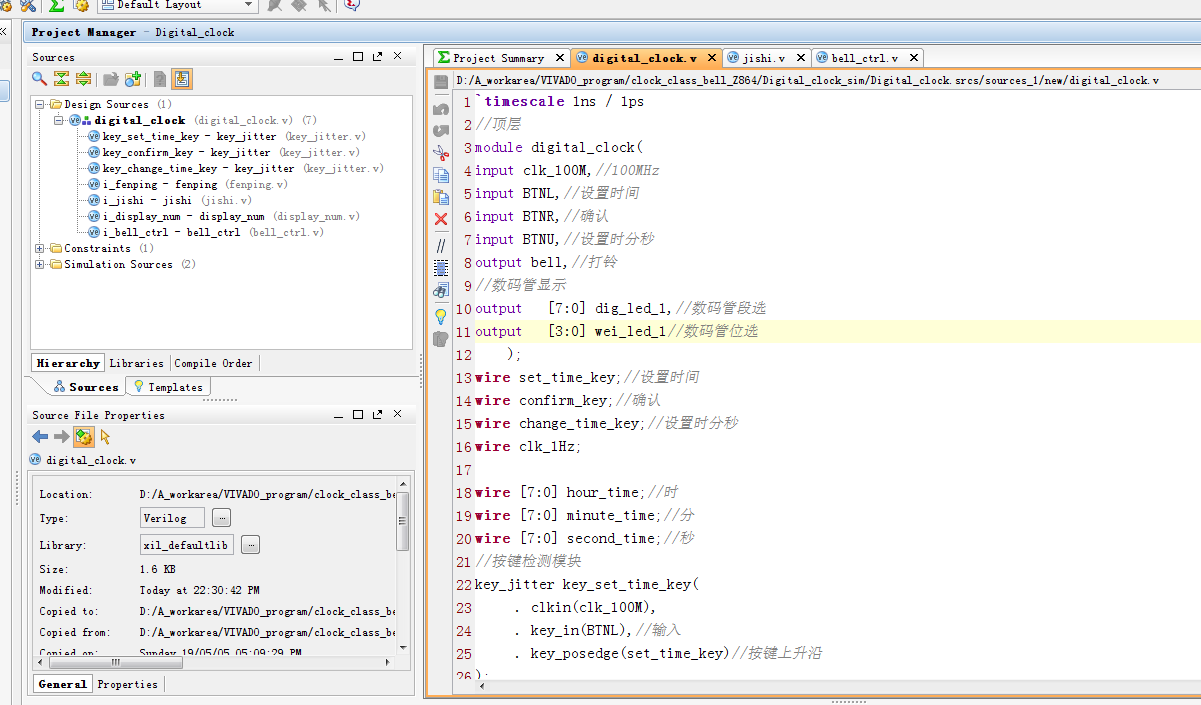Click the gear Settings icon beside Sigma
Screen dimensions: 1201x705
(x=82, y=5)
